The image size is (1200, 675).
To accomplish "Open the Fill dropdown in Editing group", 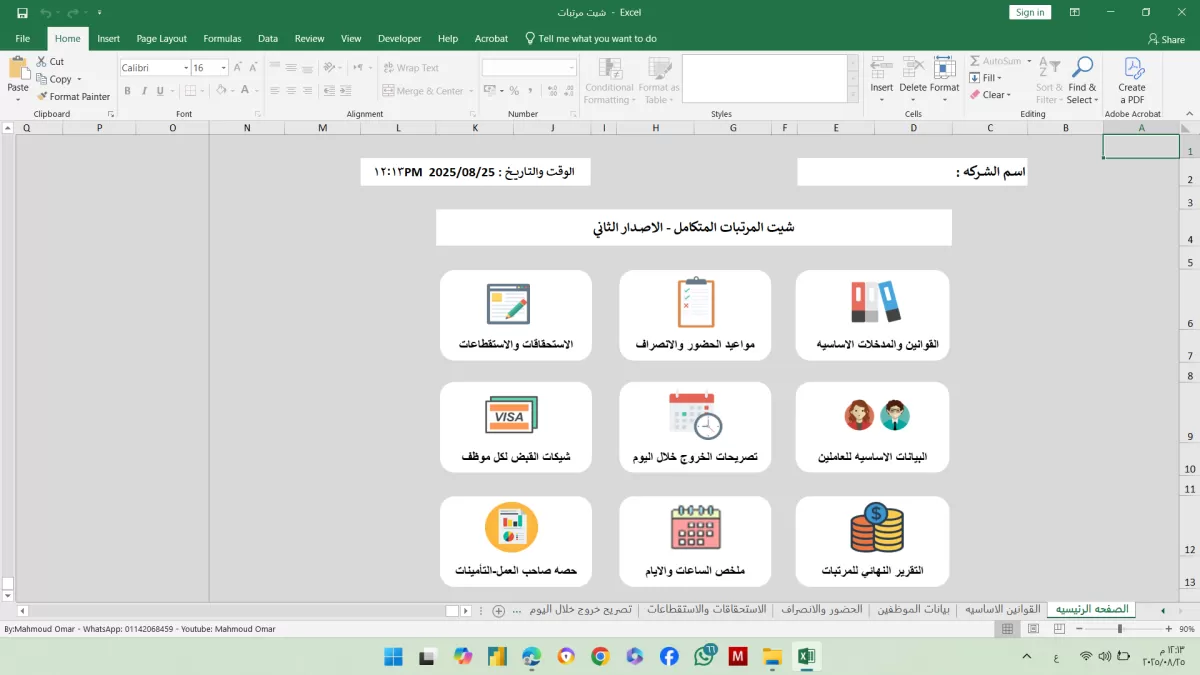I will coord(991,78).
